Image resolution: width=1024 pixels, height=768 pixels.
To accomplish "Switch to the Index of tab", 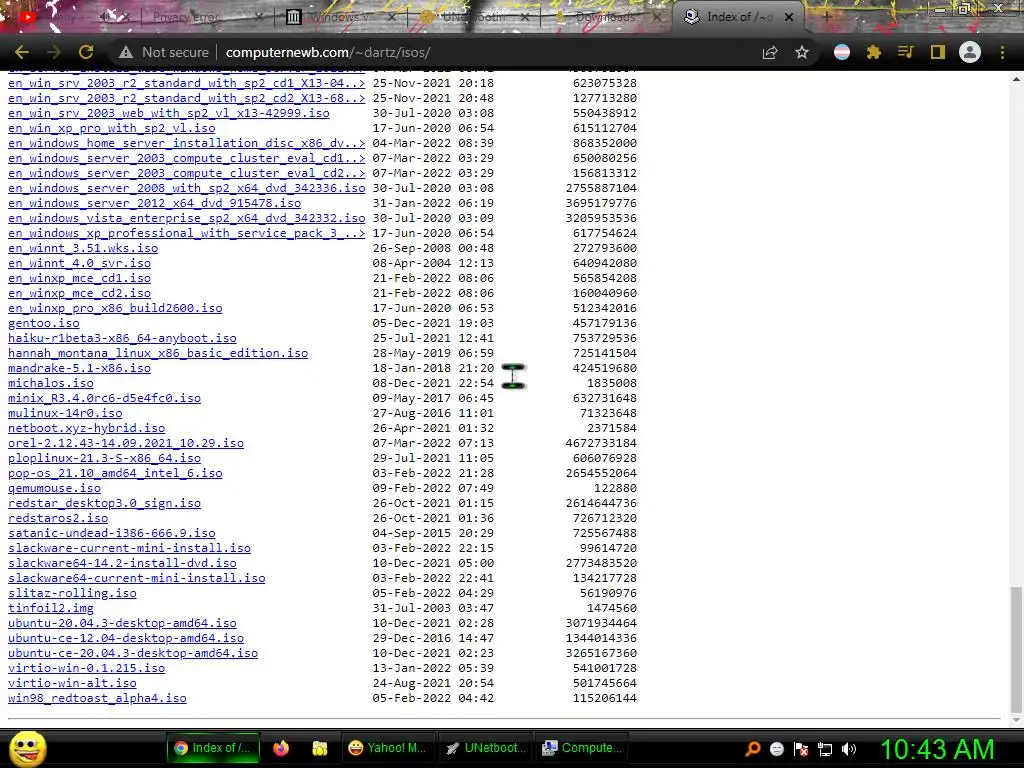I will [x=738, y=17].
